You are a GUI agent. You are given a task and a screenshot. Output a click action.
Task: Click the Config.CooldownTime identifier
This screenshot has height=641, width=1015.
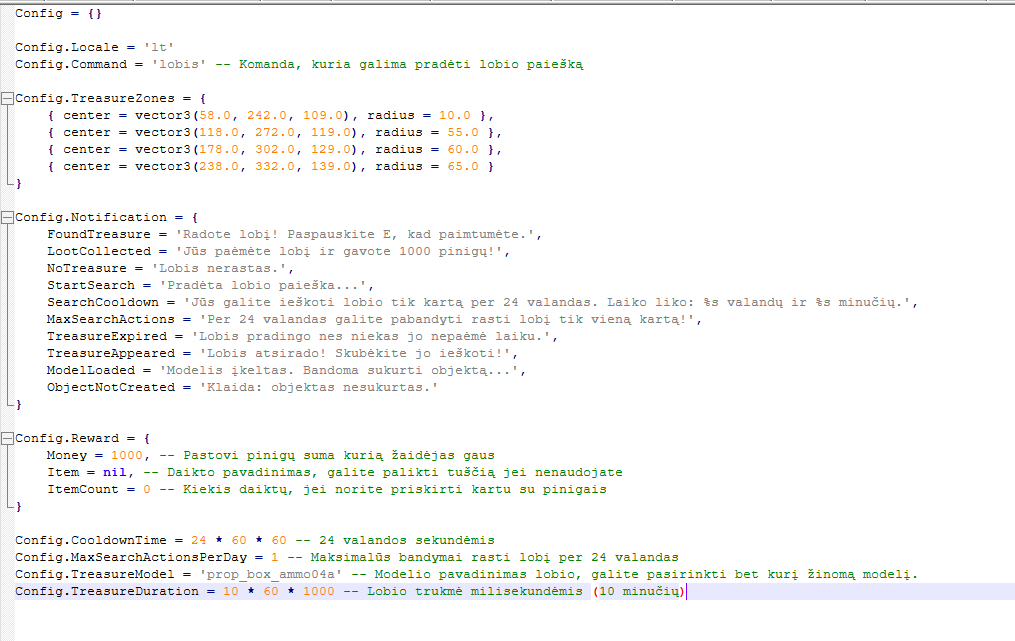coord(91,540)
